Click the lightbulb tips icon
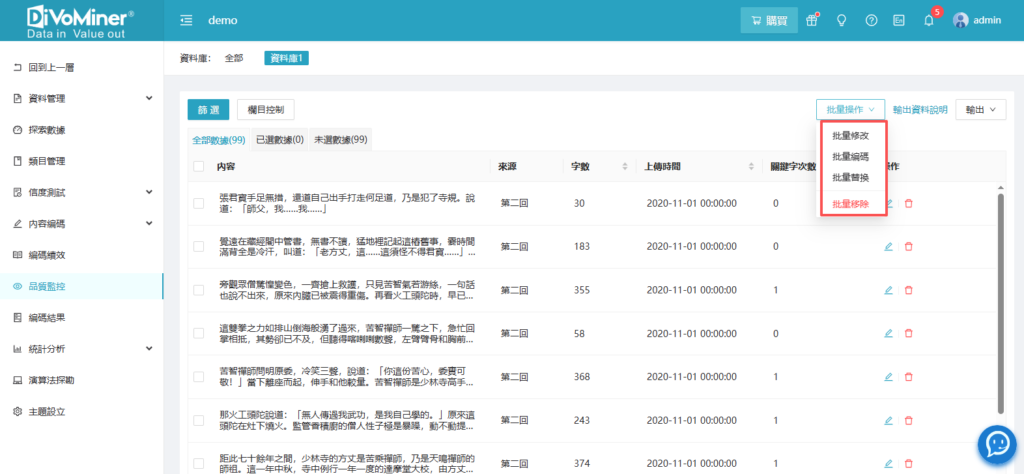Image resolution: width=1024 pixels, height=474 pixels. coord(841,20)
